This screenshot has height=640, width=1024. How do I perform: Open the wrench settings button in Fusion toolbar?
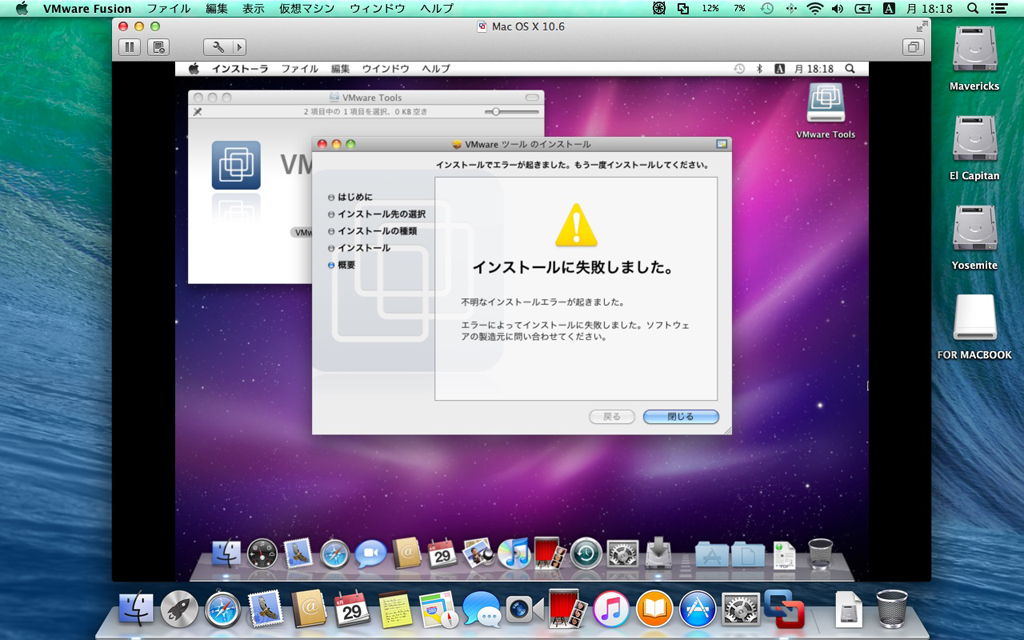pos(218,47)
